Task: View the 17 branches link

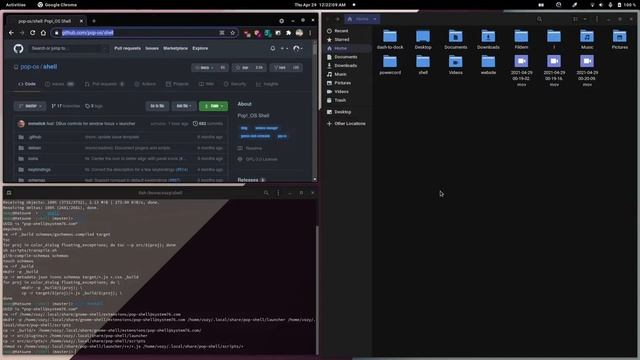Action: [65, 106]
